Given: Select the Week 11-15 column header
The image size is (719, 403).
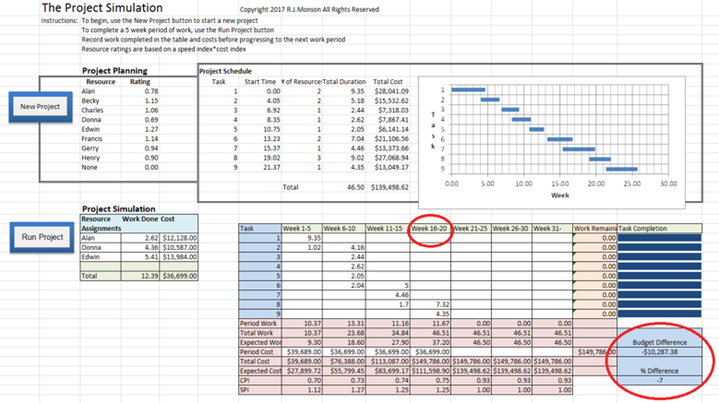Looking at the screenshot, I should (x=387, y=228).
